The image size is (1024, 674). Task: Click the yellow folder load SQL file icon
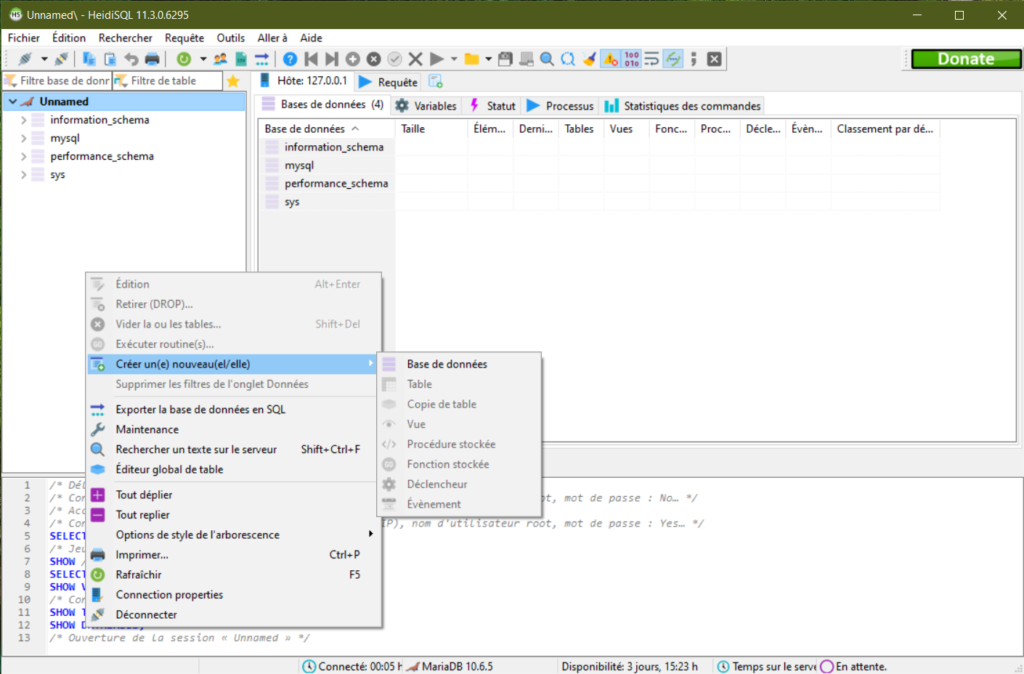472,59
